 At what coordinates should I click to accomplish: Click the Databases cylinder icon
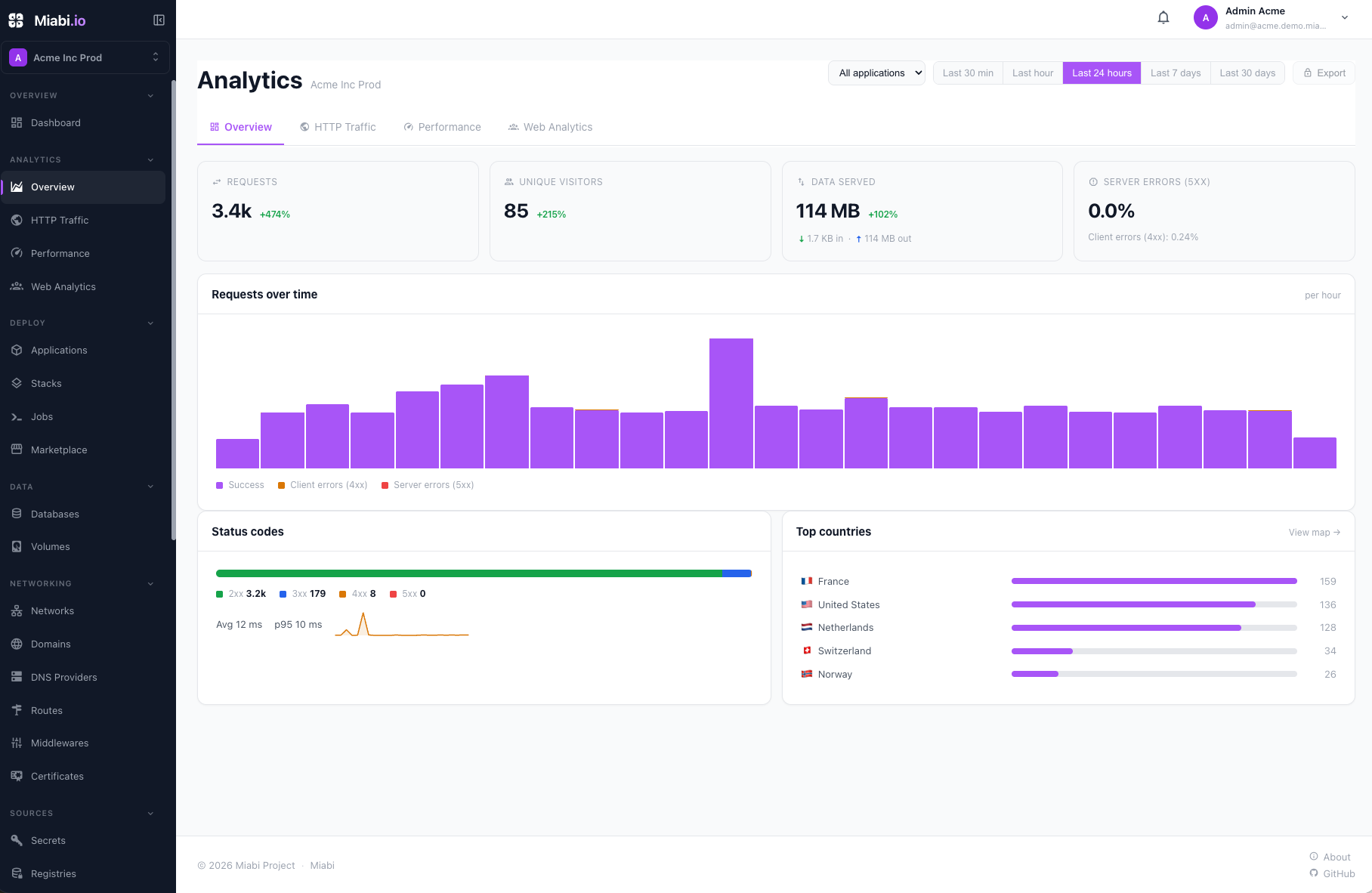tap(17, 514)
